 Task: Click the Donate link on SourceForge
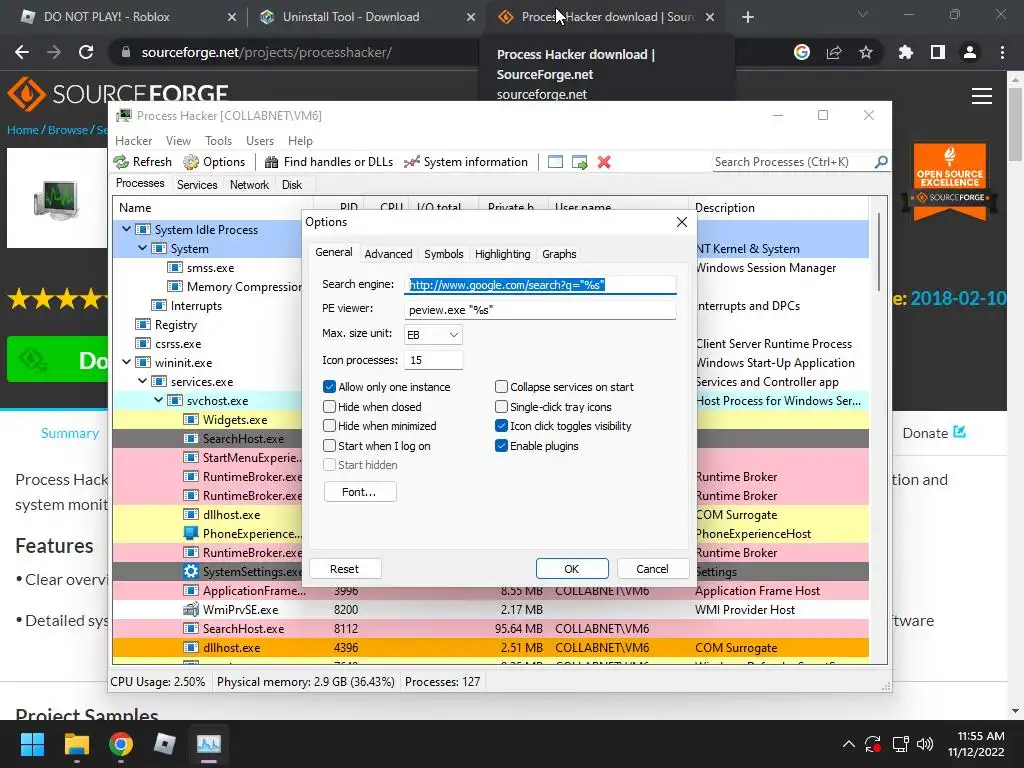934,433
